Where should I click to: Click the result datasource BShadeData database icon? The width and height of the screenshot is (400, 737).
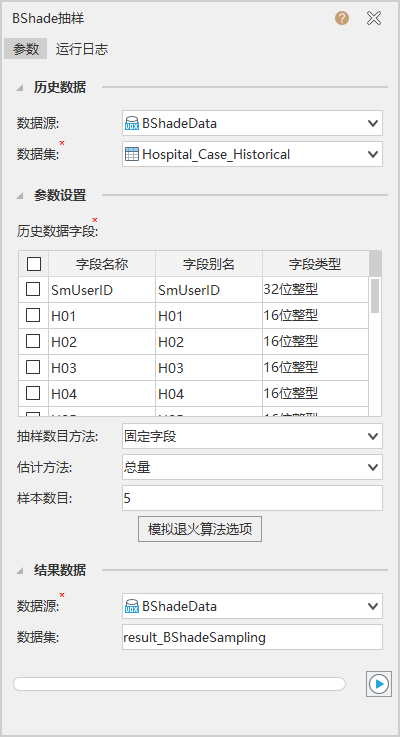coord(132,606)
